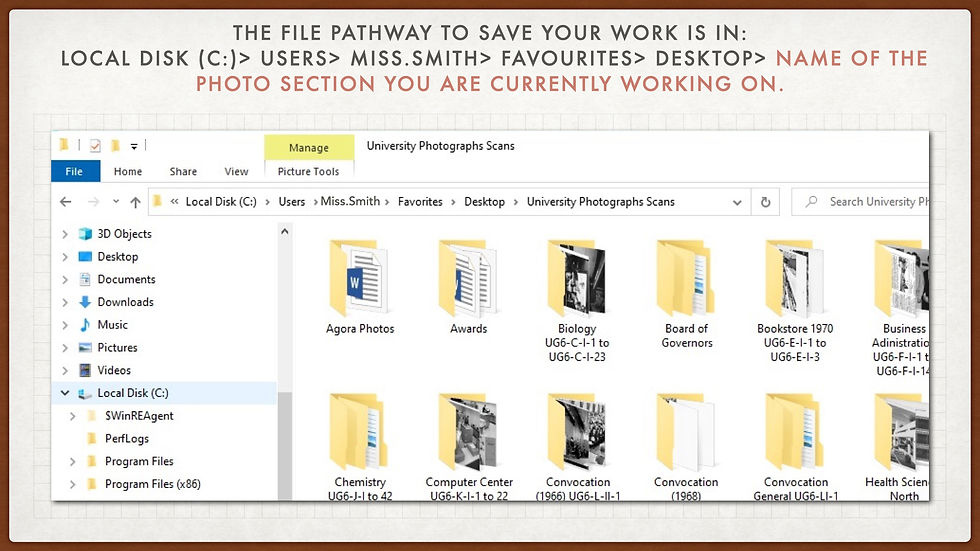Click the navigation pane scrollbar thumb
The width and height of the screenshot is (980, 551).
[x=284, y=446]
